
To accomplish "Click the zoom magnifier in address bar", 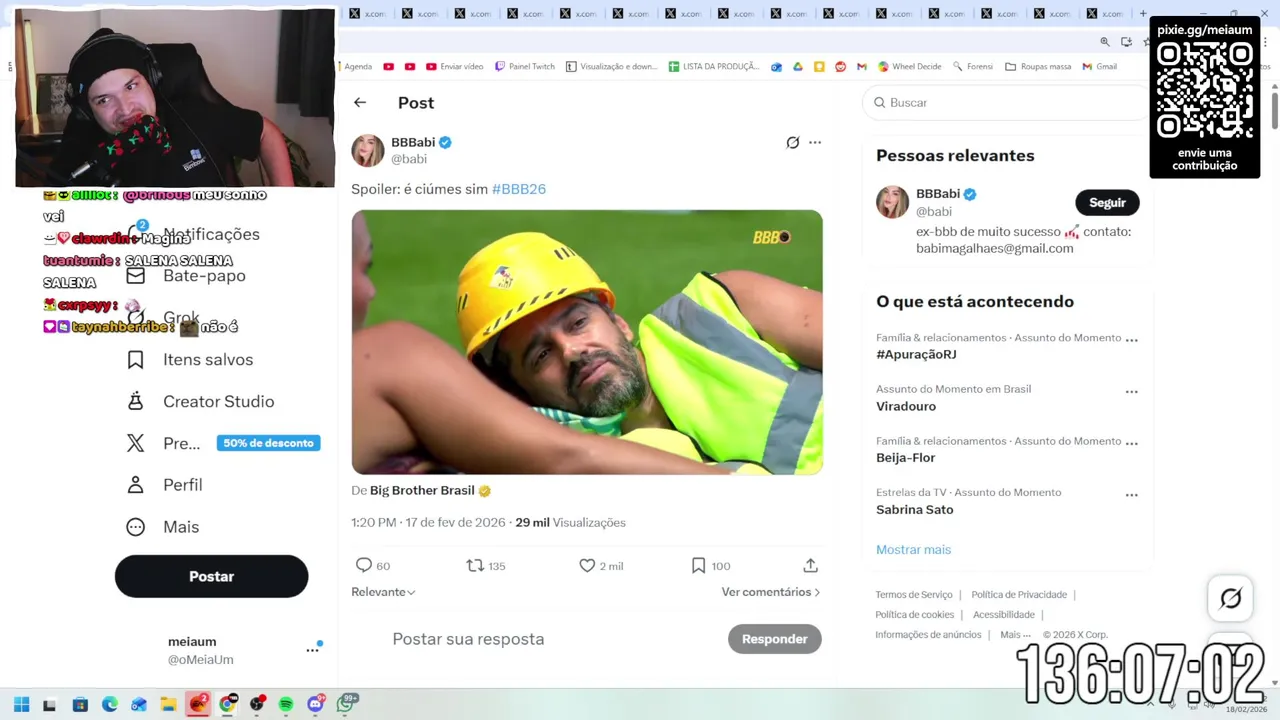I will pyautogui.click(x=1105, y=41).
